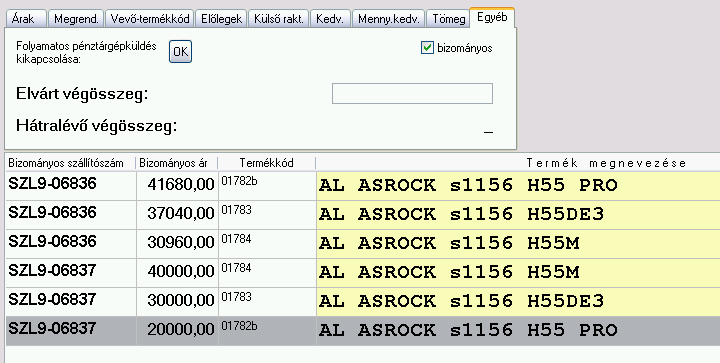Select the Előlegek tab
This screenshot has width=720, height=363.
(222, 19)
